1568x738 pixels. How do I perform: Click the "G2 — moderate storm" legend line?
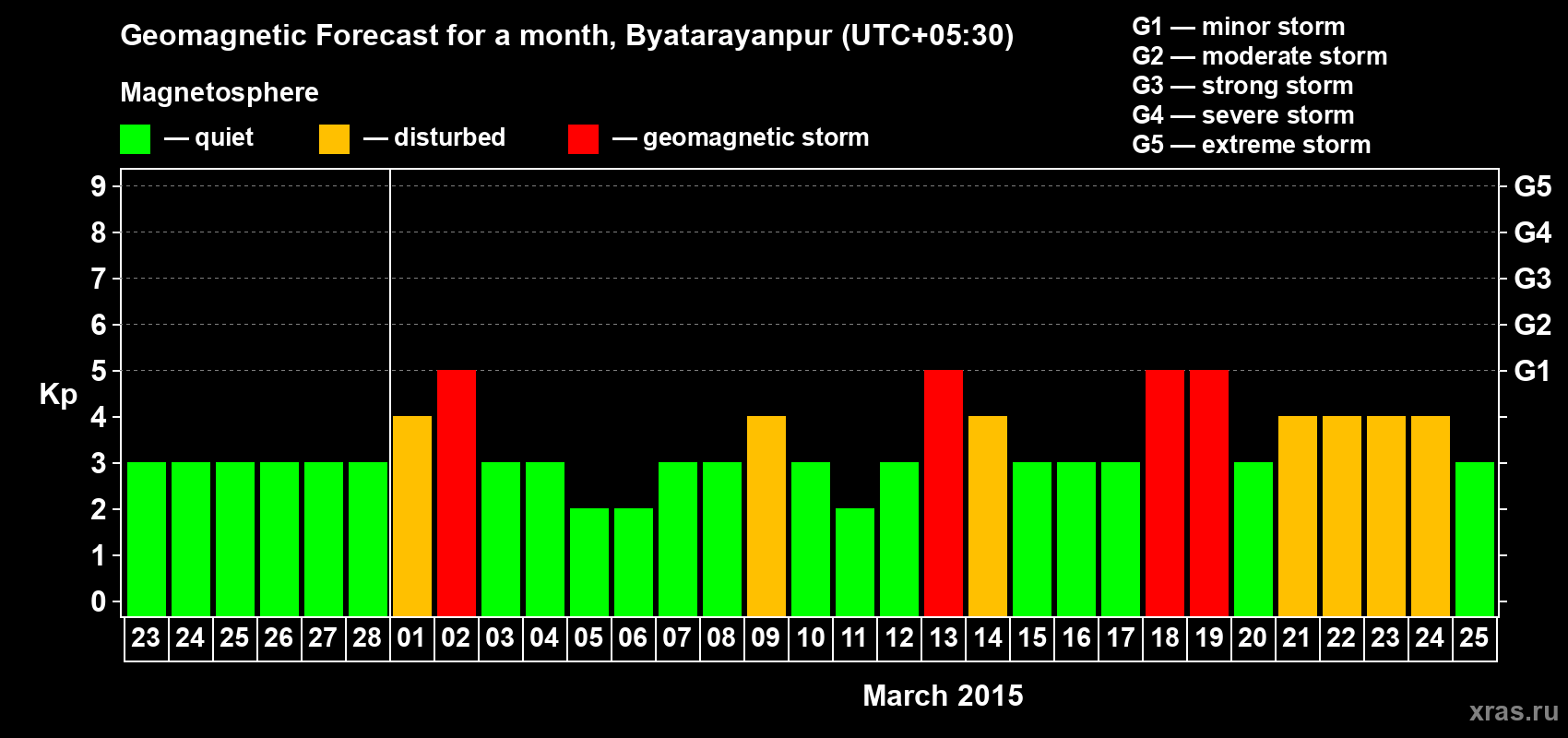(1260, 56)
